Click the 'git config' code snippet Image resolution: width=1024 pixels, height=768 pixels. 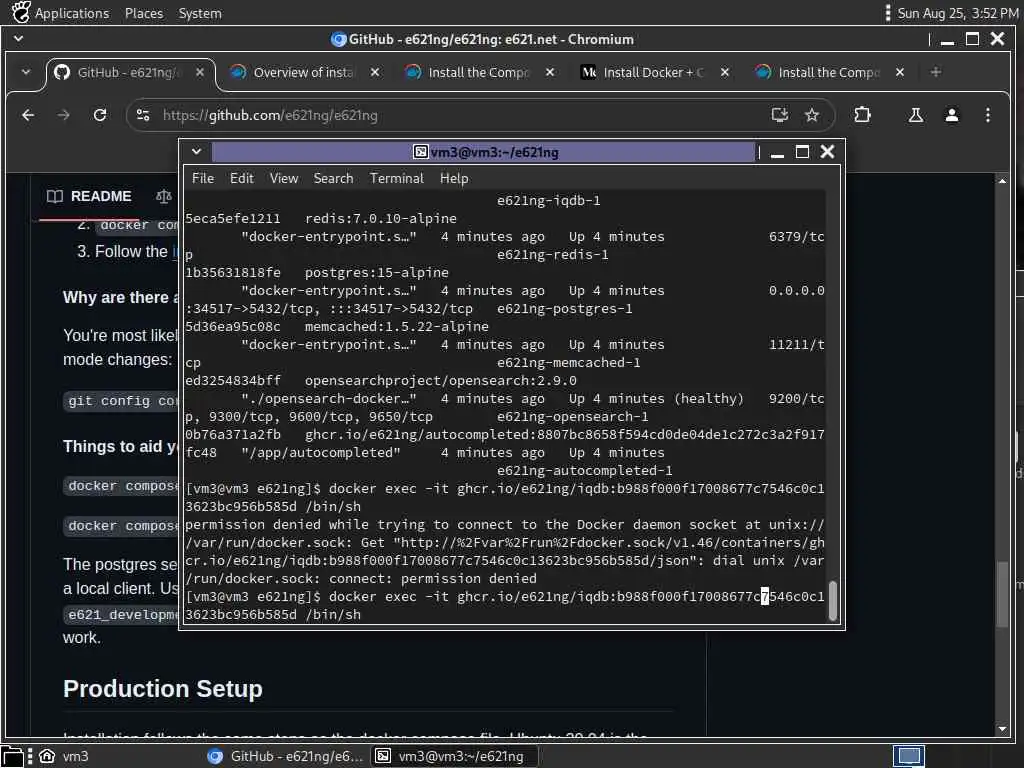(122, 401)
